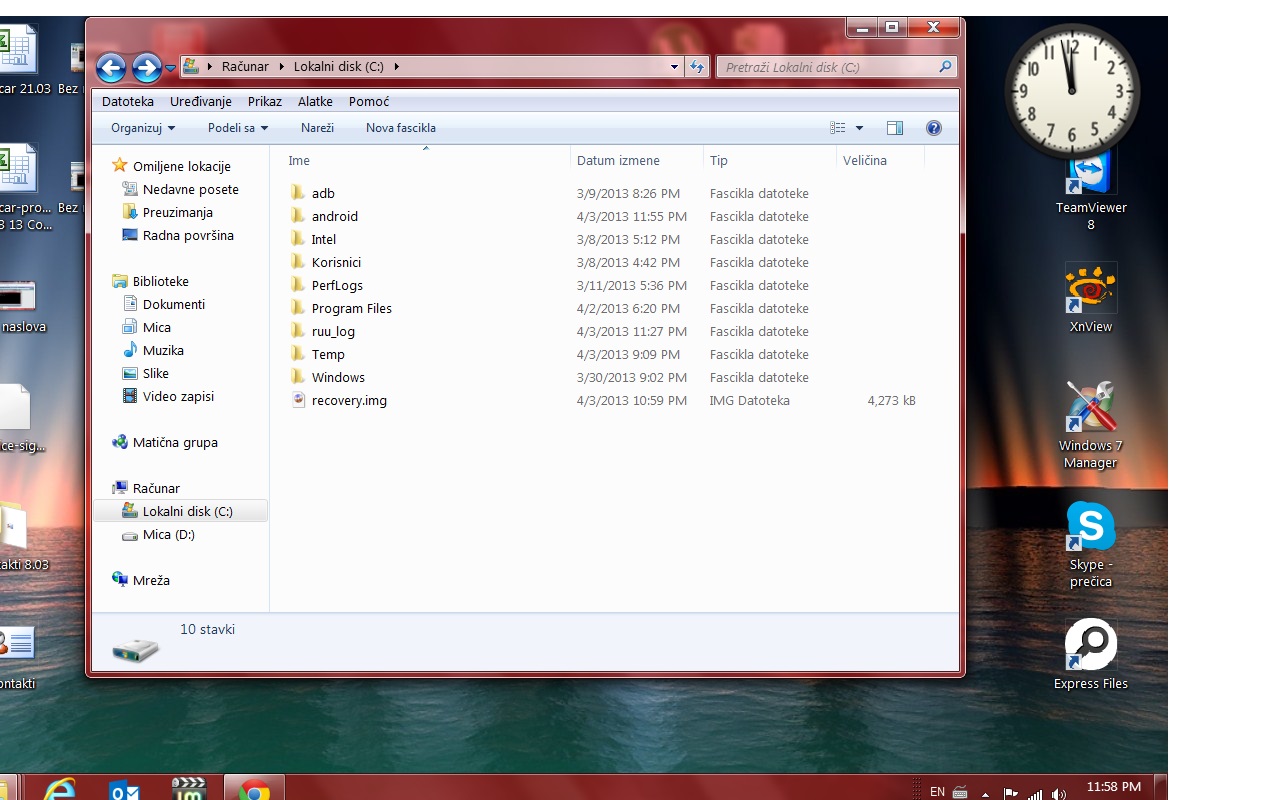
Task: Open the help question mark icon
Action: (934, 128)
